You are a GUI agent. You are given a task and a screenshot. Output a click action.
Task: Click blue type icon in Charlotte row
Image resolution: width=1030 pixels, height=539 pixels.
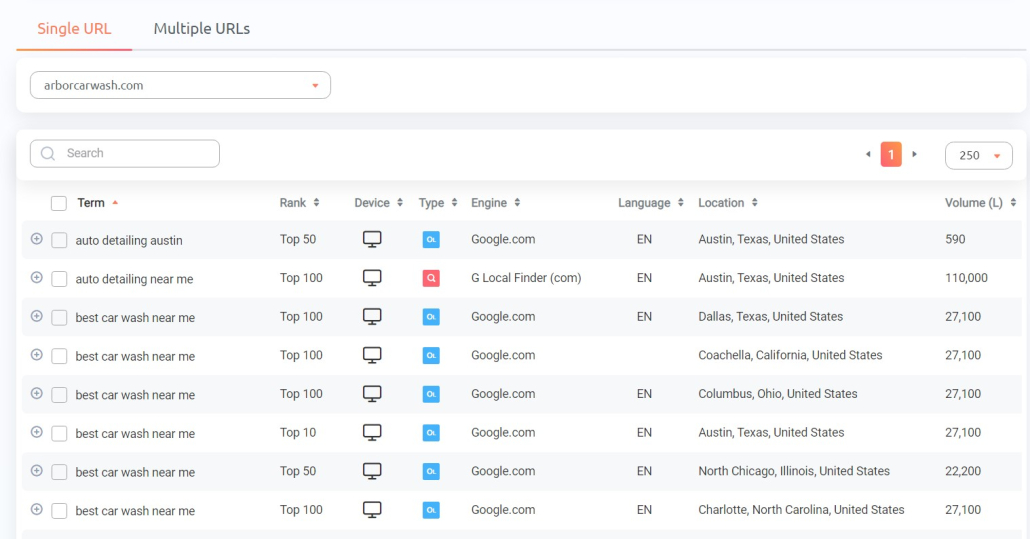click(431, 510)
